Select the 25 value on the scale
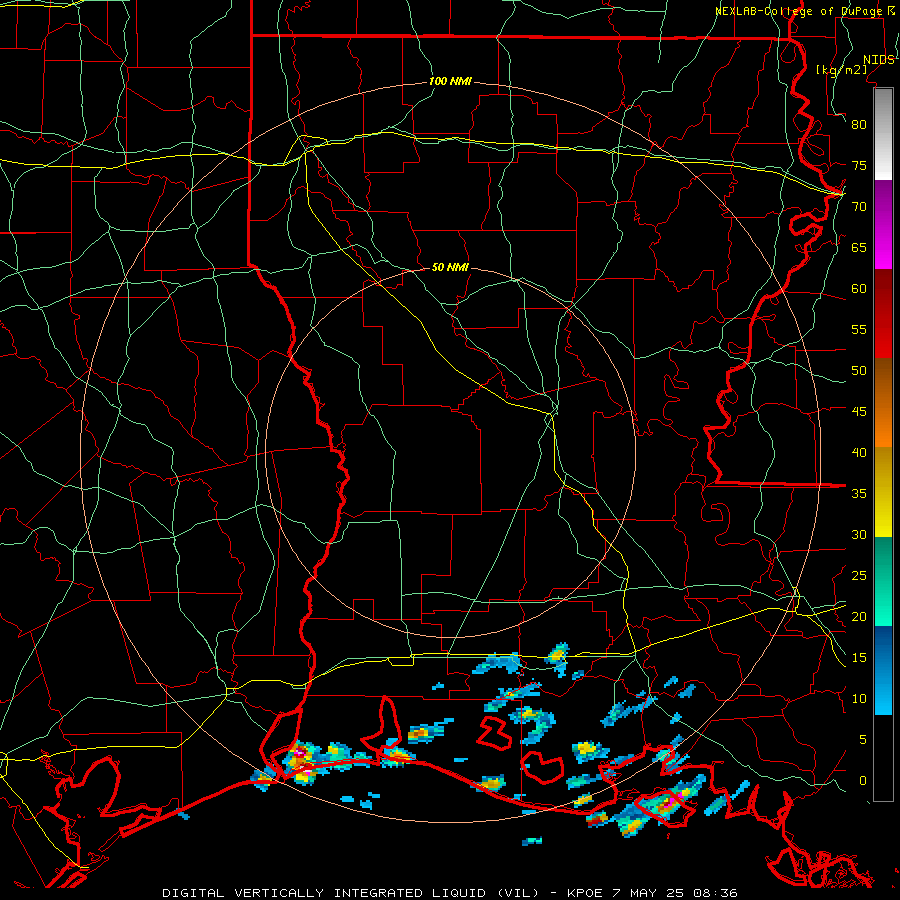Screen dimensions: 900x900 click(859, 576)
